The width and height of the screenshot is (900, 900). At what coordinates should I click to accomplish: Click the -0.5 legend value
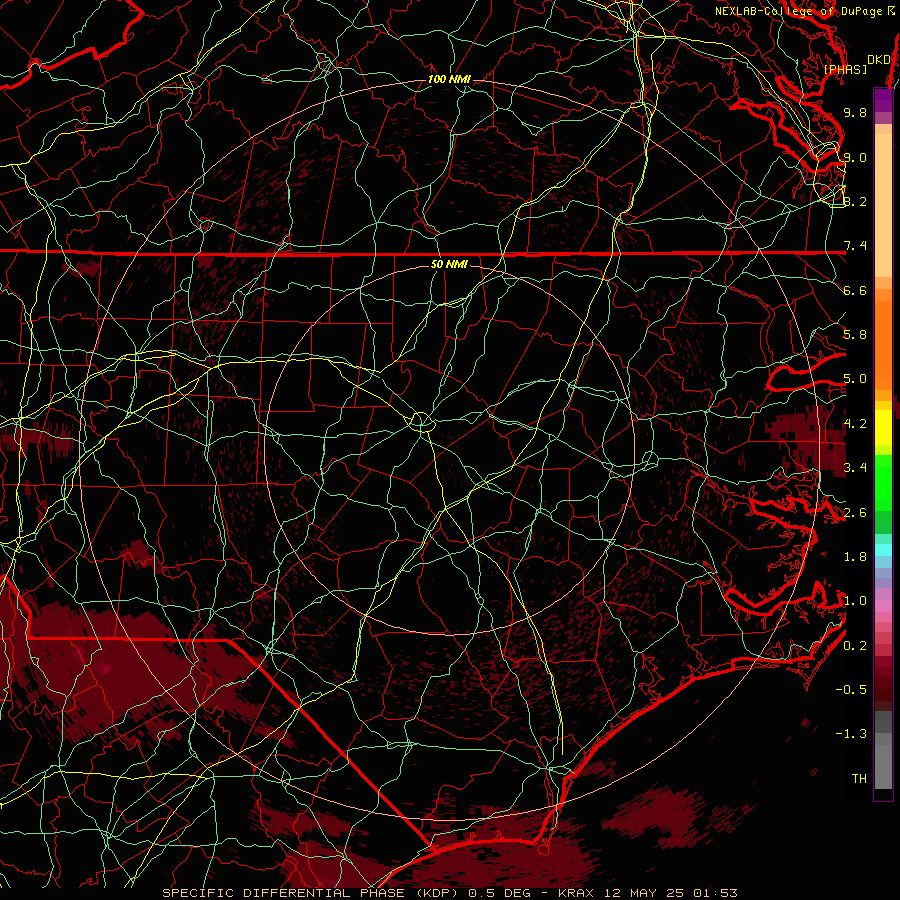851,690
